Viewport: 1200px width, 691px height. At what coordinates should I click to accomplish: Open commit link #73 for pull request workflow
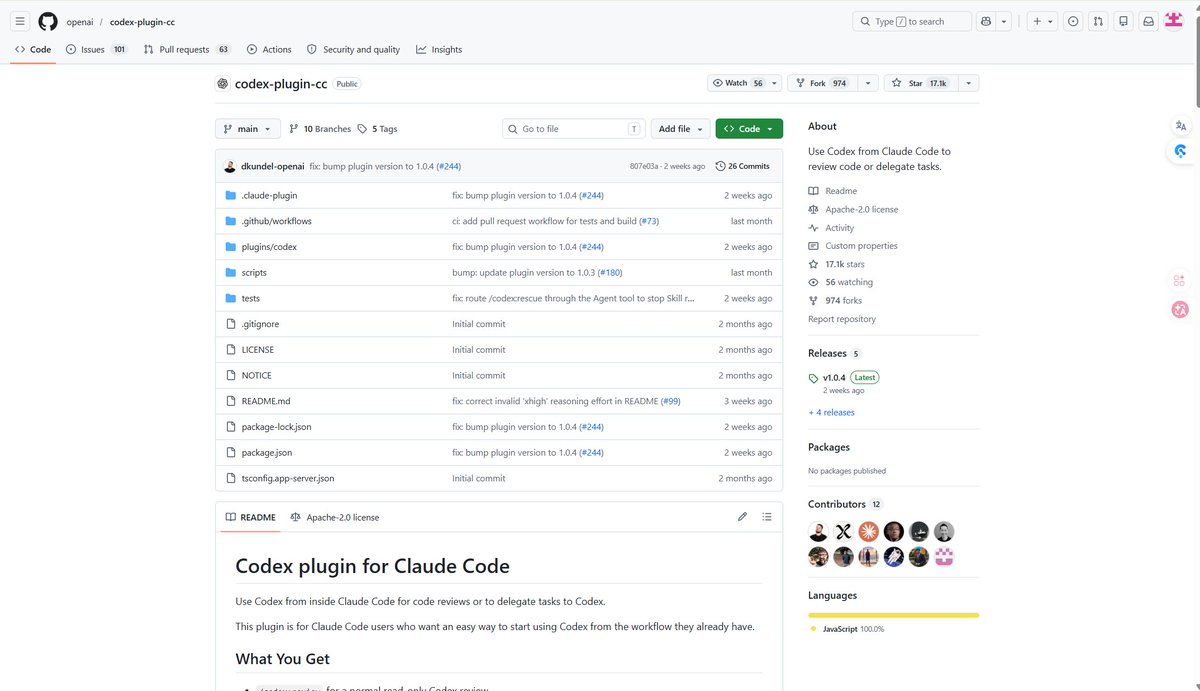point(649,221)
